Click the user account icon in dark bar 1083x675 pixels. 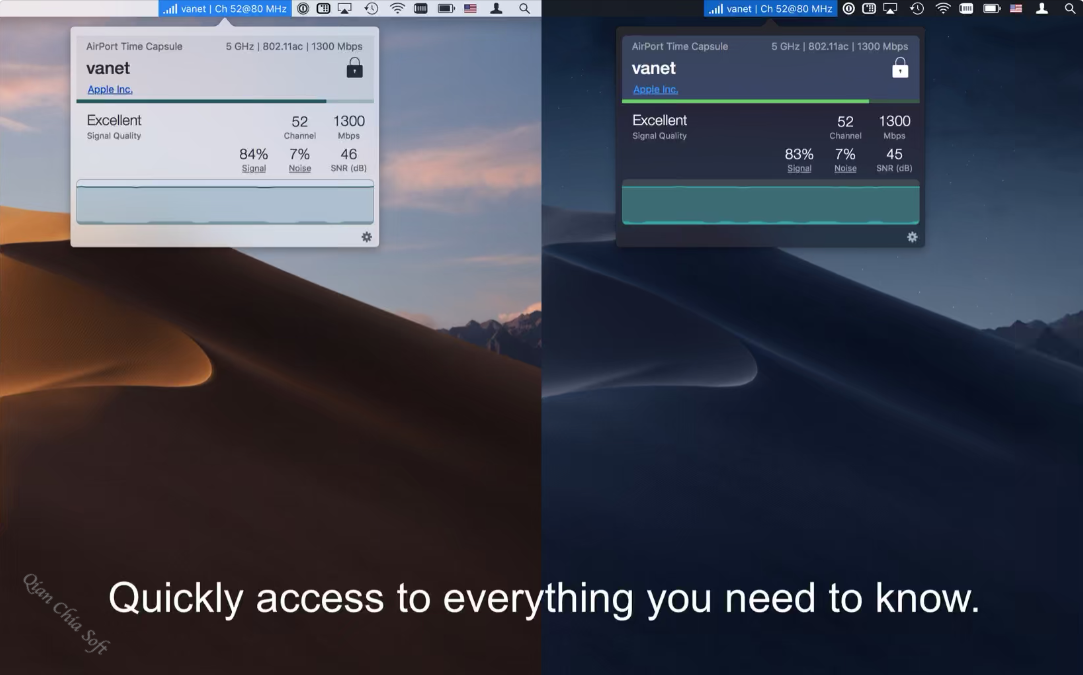(x=1042, y=8)
